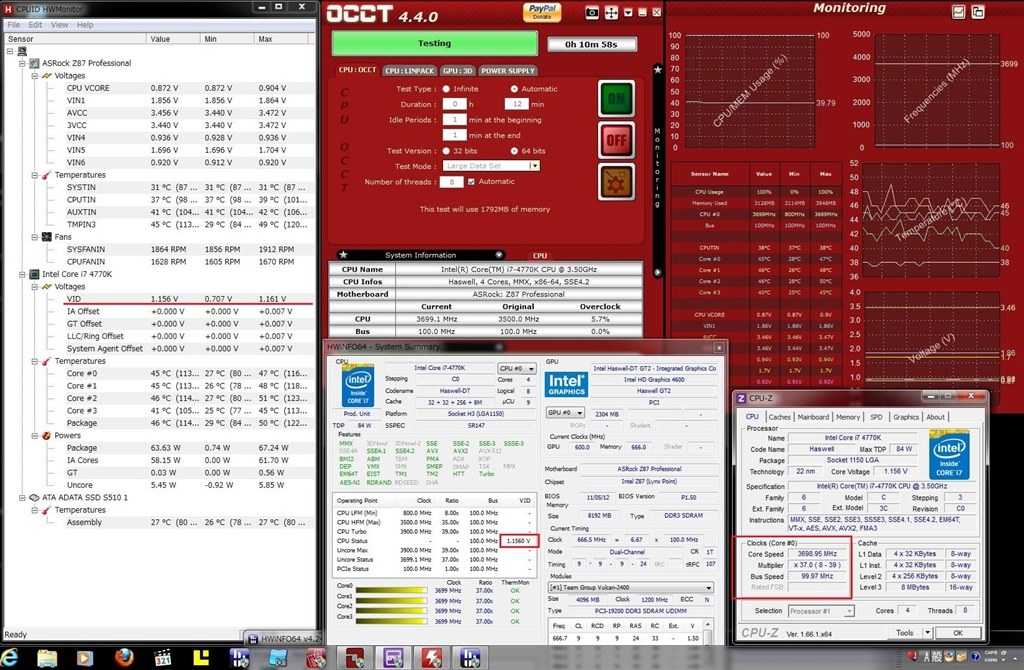Click the star next to System Information
Image resolution: width=1024 pixels, height=670 pixels.
[344, 255]
